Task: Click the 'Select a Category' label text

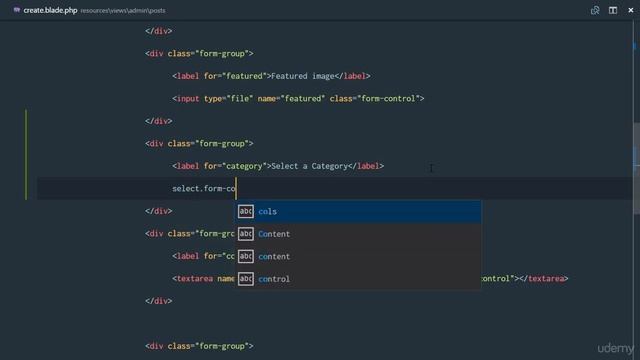Action: [x=309, y=166]
